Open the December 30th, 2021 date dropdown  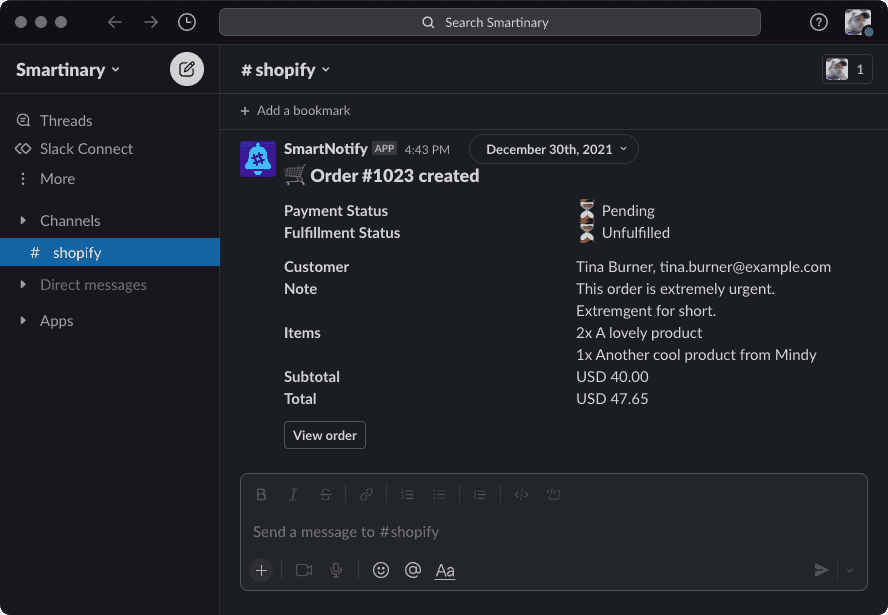tap(554, 149)
